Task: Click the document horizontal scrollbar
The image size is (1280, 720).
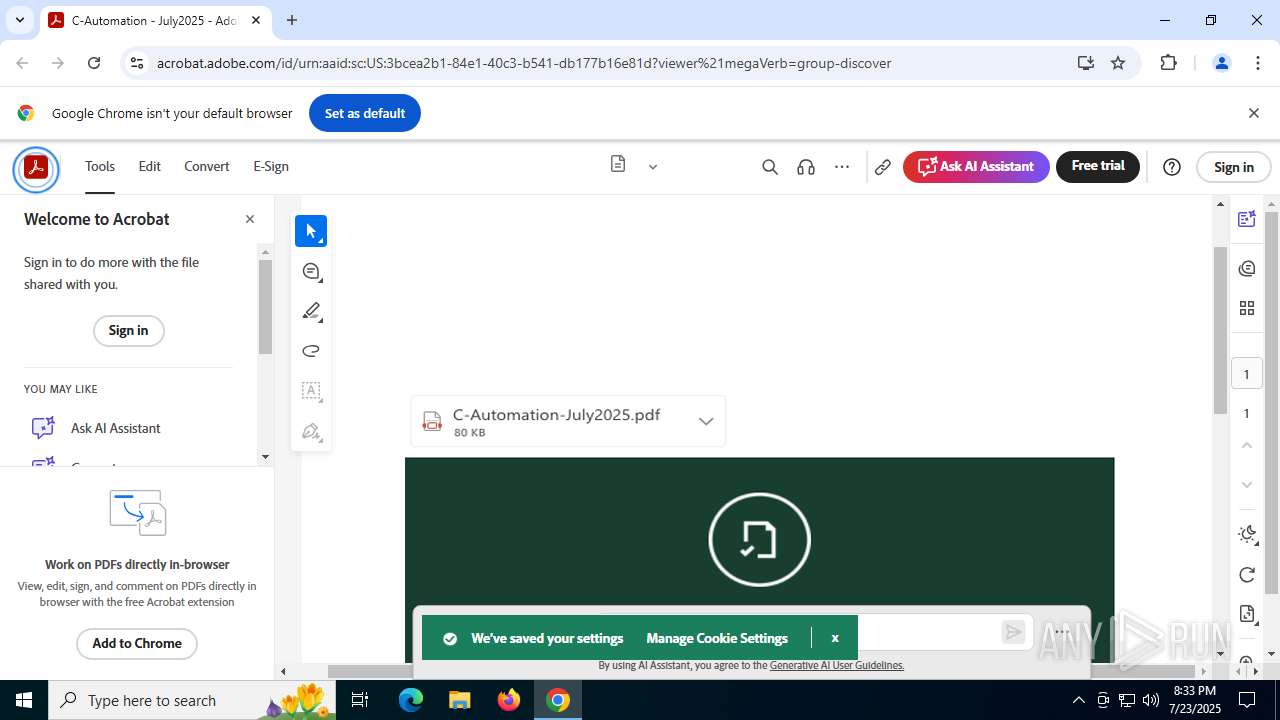Action: pos(760,671)
